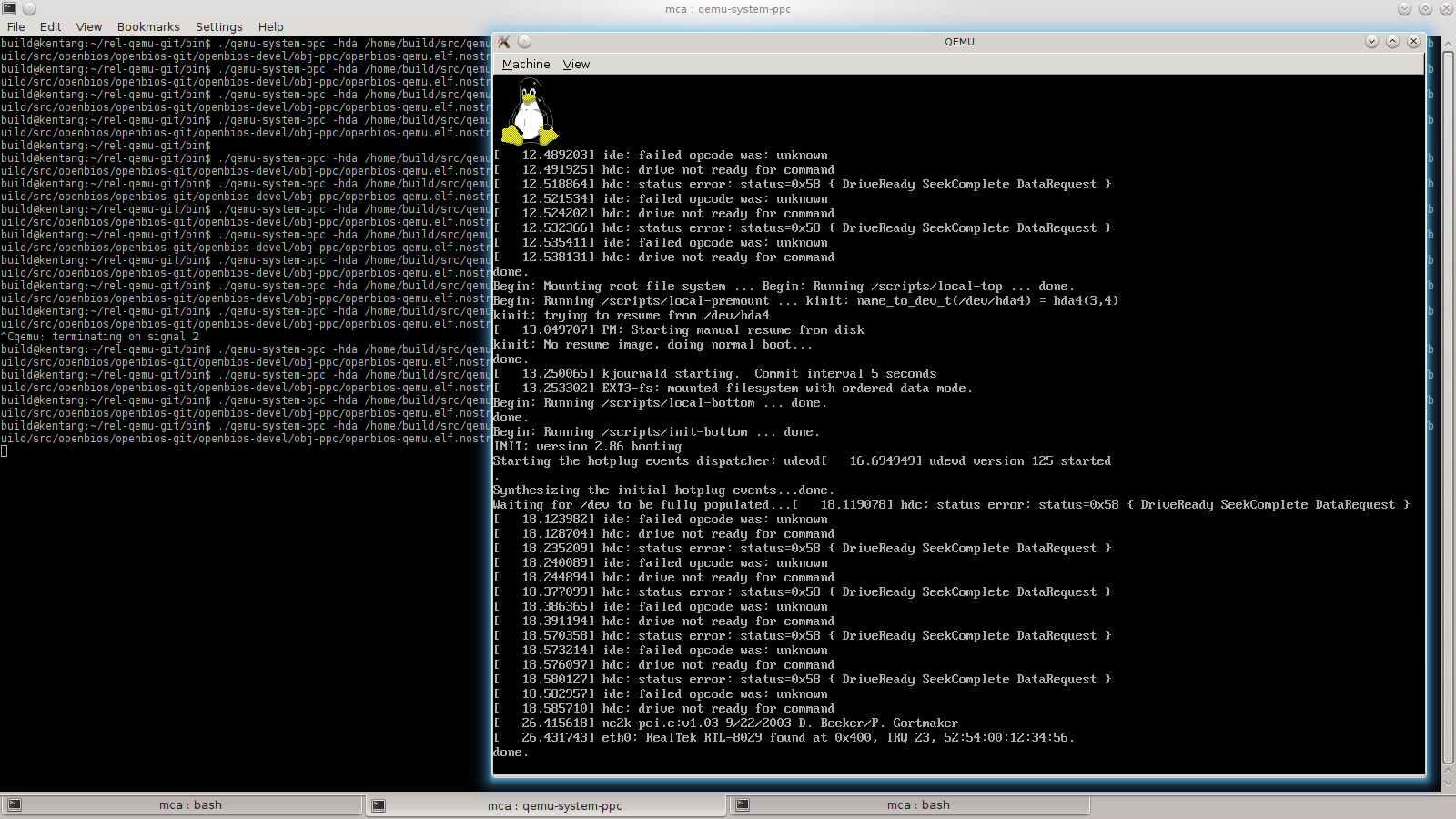1456x819 pixels.
Task: Click the 'Begin: Mounting root file system' line
Action: (784, 287)
